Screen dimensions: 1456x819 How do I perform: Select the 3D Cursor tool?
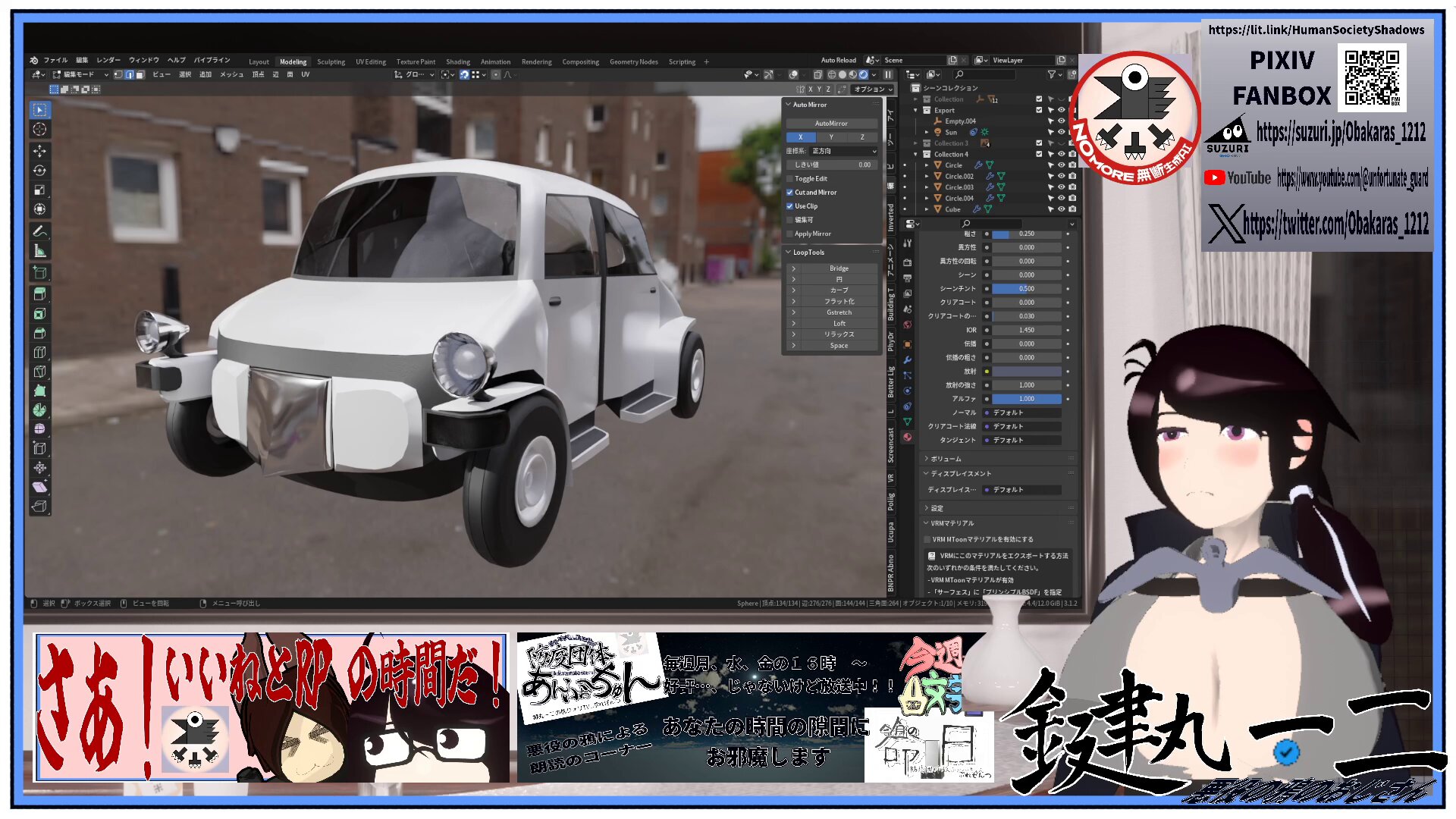(39, 130)
